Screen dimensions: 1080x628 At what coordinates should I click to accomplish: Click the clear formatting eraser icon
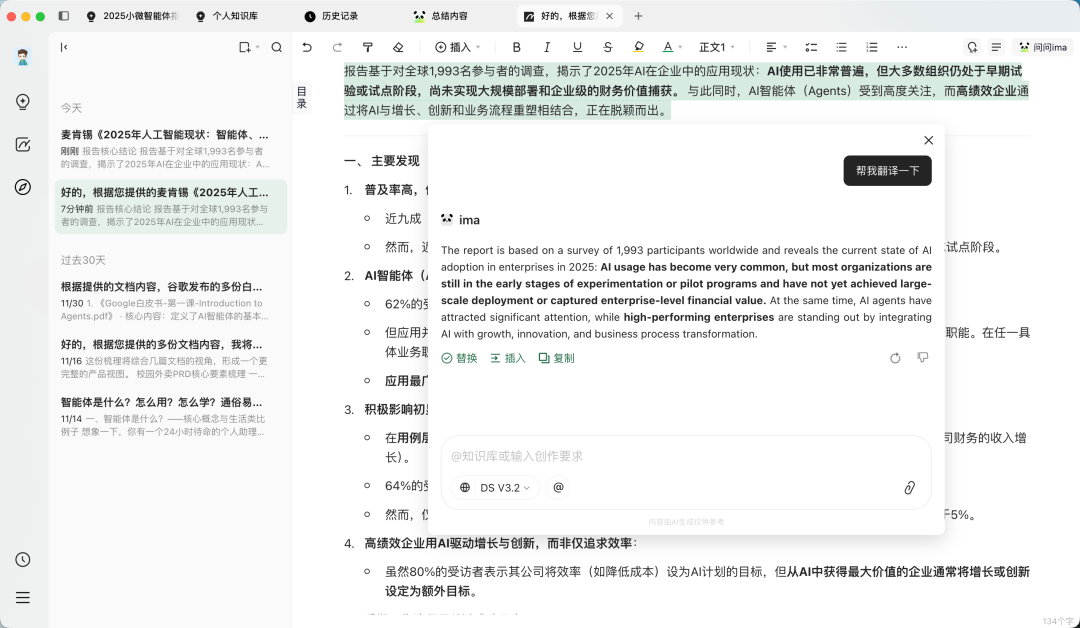pyautogui.click(x=397, y=47)
